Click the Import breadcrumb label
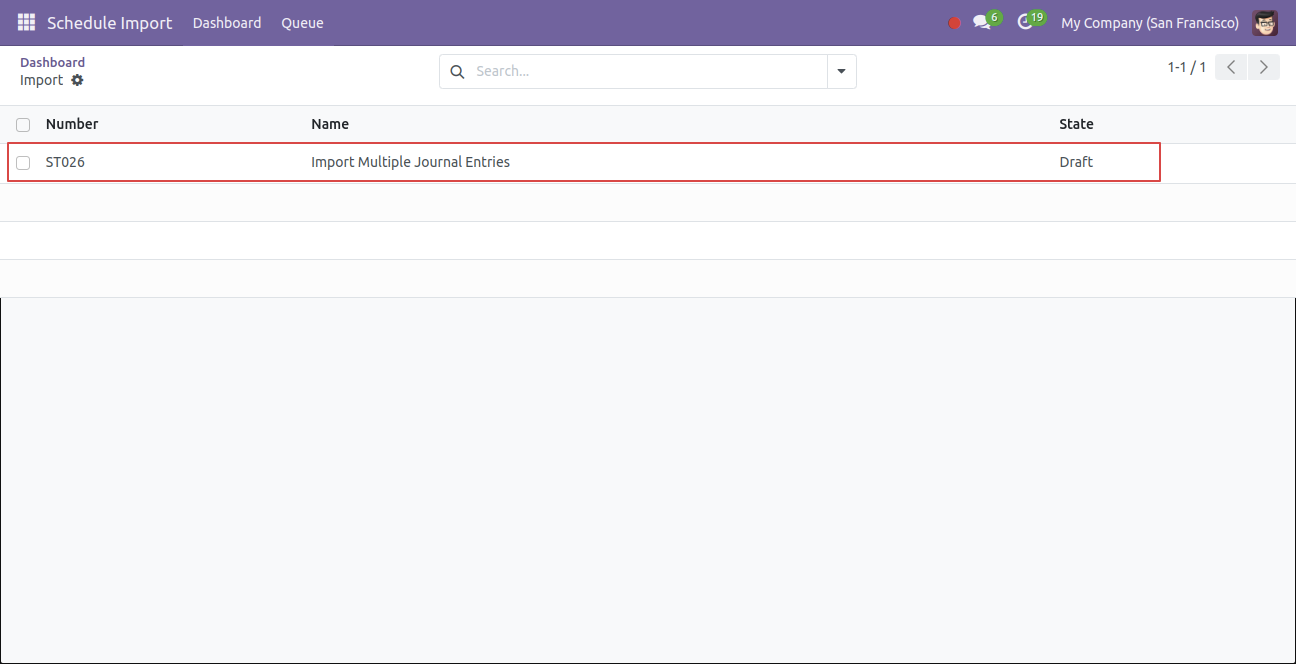The width and height of the screenshot is (1296, 664). (x=41, y=80)
